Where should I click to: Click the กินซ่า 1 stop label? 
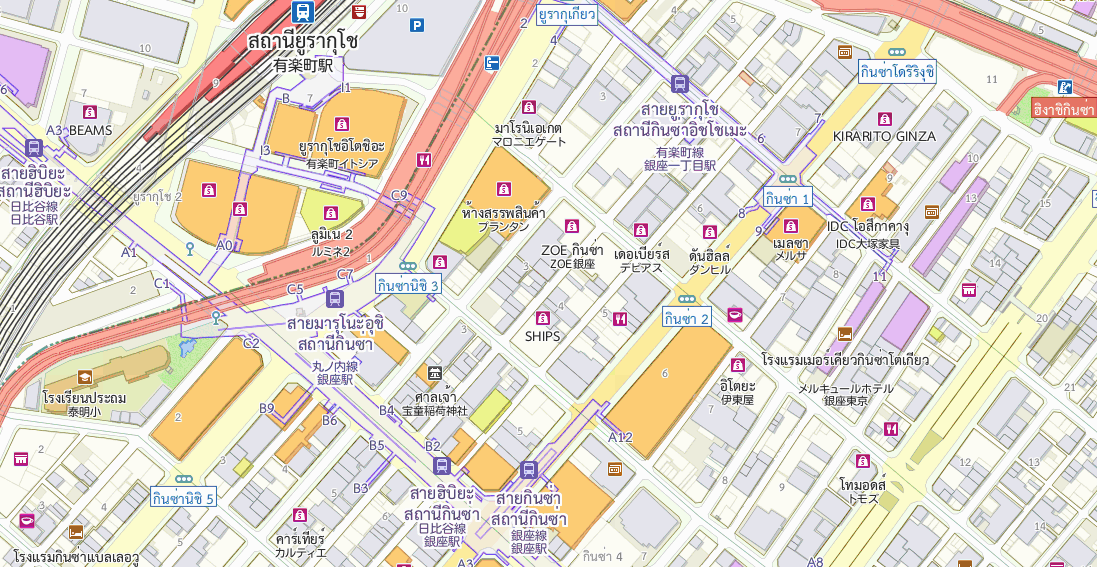pos(788,199)
